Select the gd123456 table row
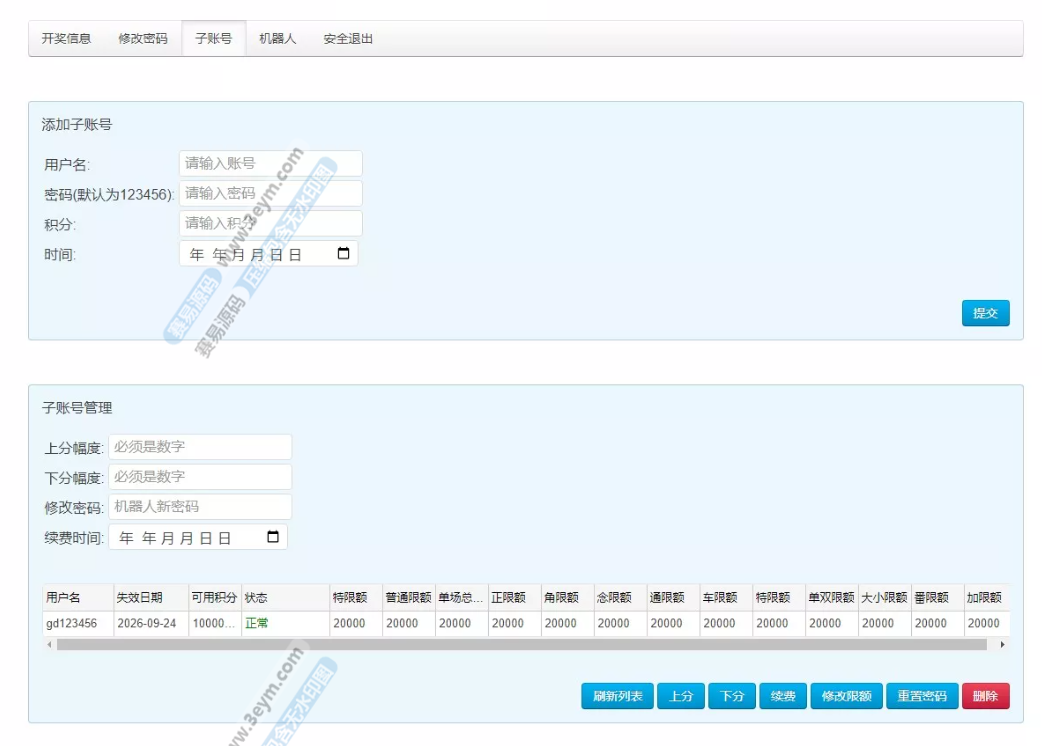Screen dimensions: 1042x746 (x=72, y=623)
